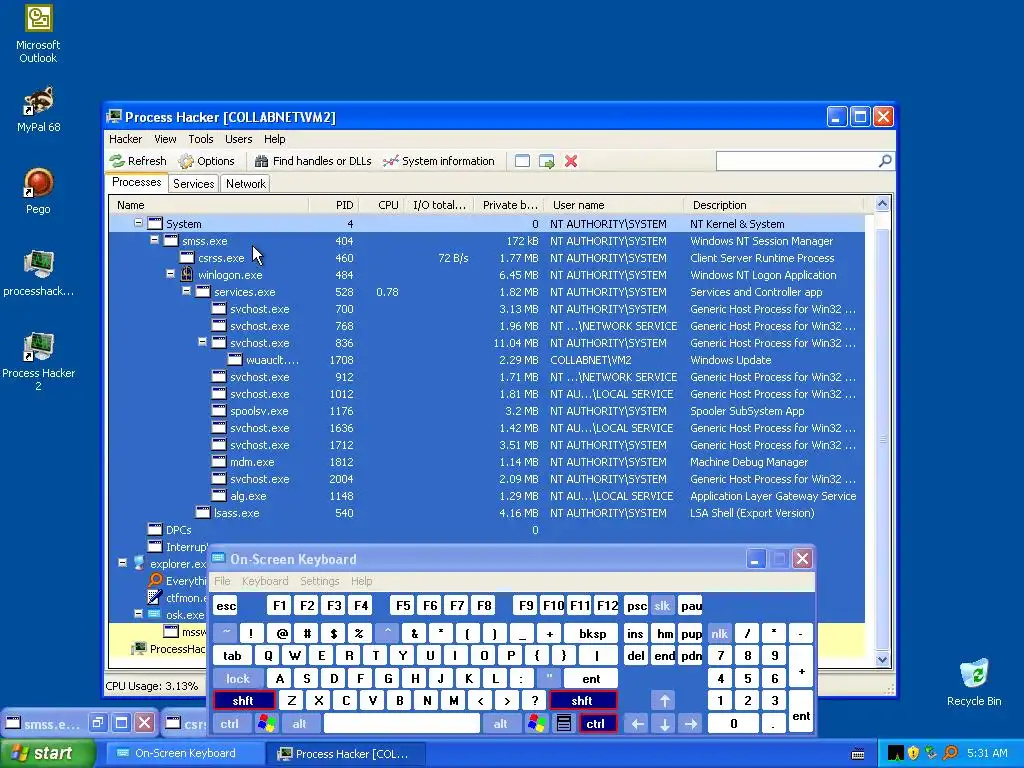The width and height of the screenshot is (1024, 768).
Task: Switch to the Network tab
Action: pos(246,184)
